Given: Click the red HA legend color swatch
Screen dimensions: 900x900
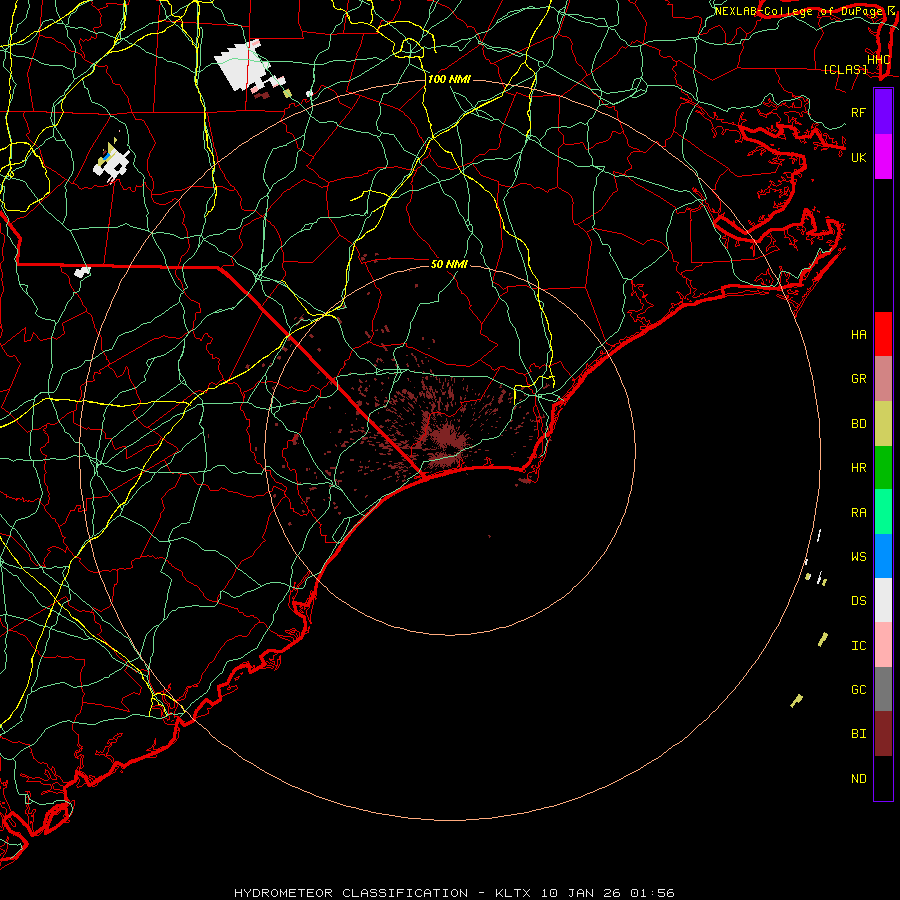Looking at the screenshot, I should [883, 334].
